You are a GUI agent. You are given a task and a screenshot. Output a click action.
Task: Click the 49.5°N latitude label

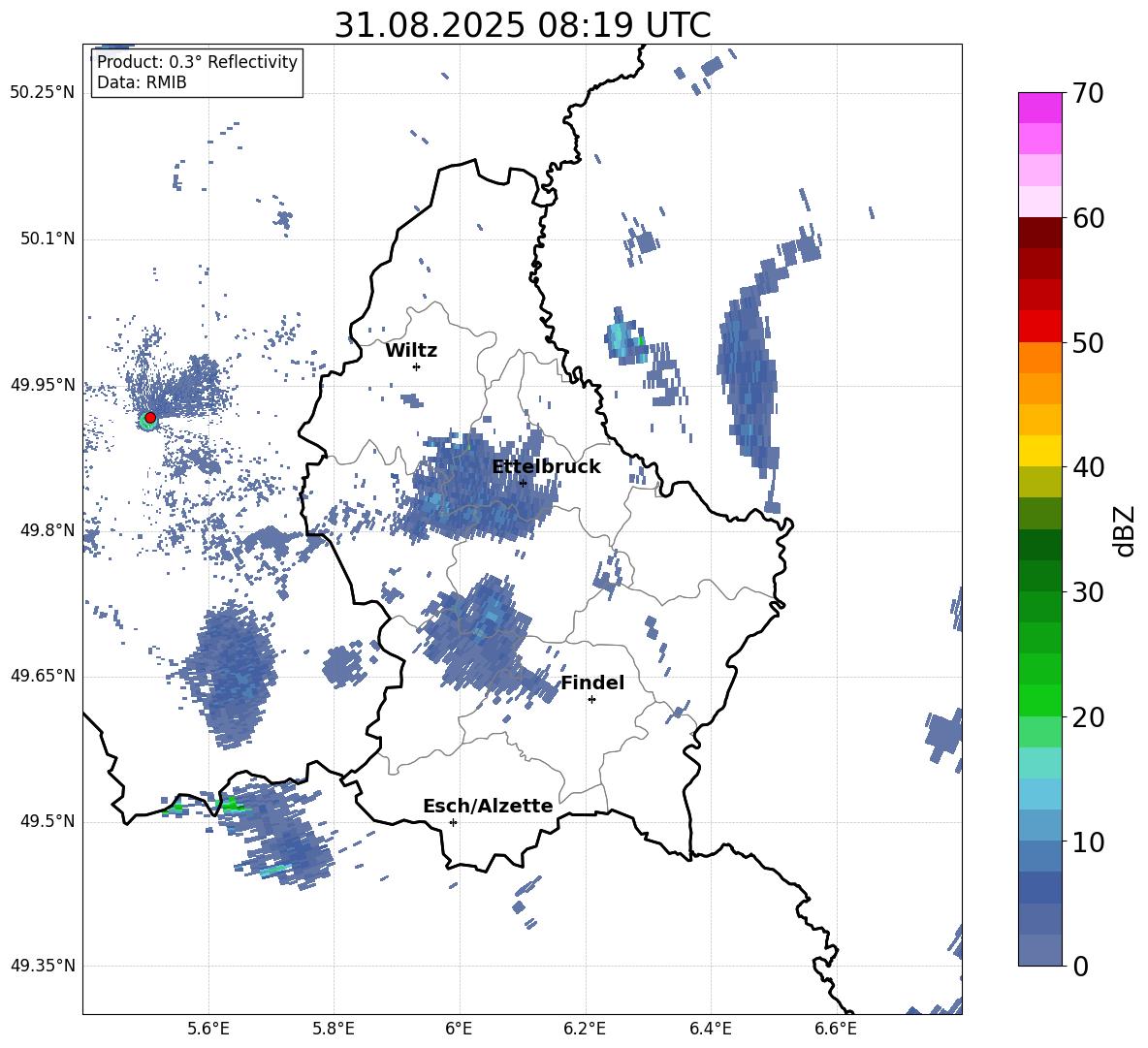click(47, 821)
